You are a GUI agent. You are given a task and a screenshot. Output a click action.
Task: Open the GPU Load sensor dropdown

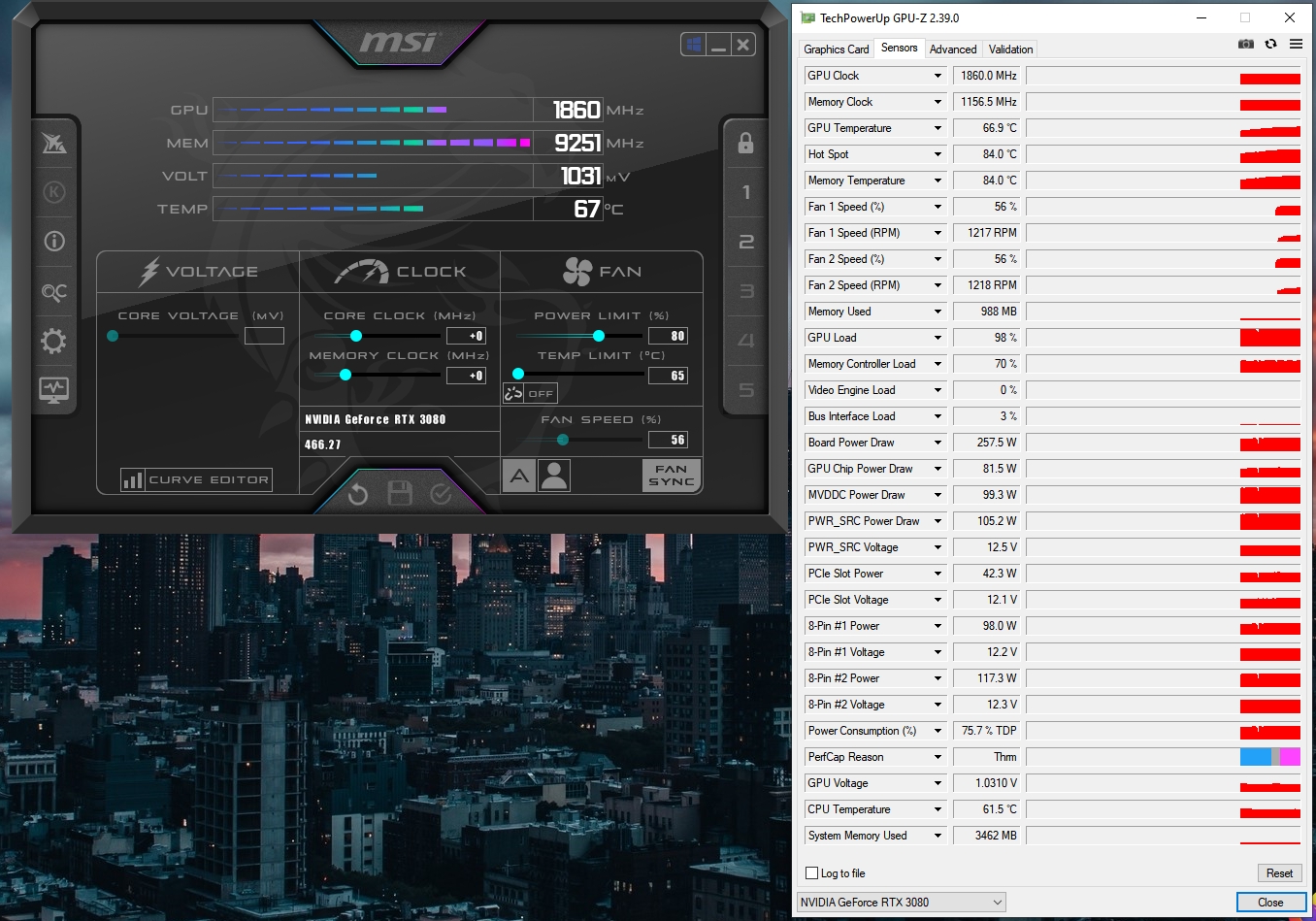coord(938,338)
